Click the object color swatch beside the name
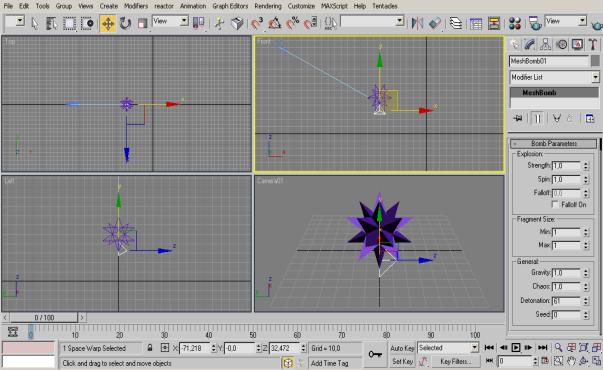The height and width of the screenshot is (370, 603). click(x=595, y=61)
